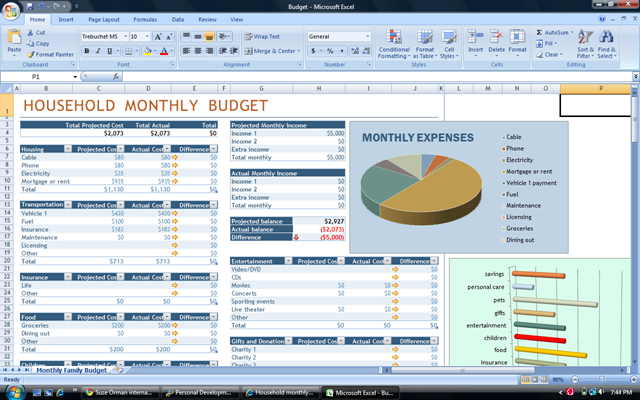This screenshot has width=640, height=400.
Task: Apply Percent Style format
Action: 330,51
